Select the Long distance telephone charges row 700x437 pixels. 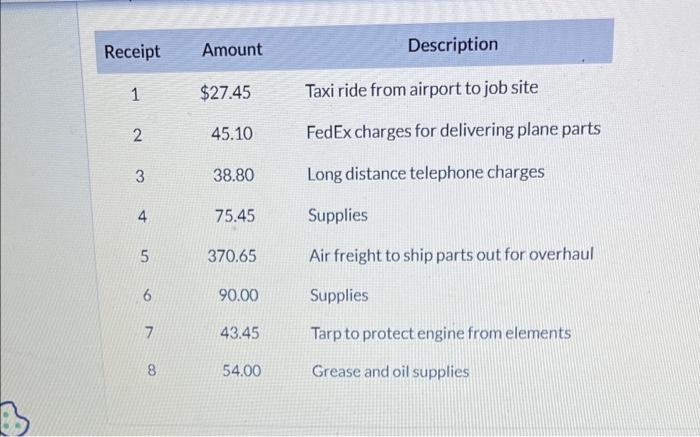425,172
